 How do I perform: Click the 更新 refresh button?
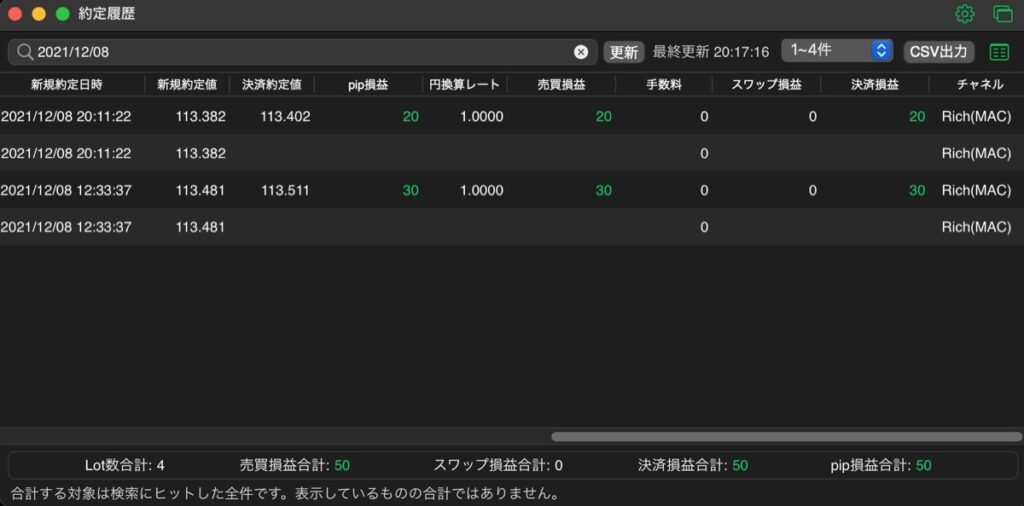coord(624,52)
